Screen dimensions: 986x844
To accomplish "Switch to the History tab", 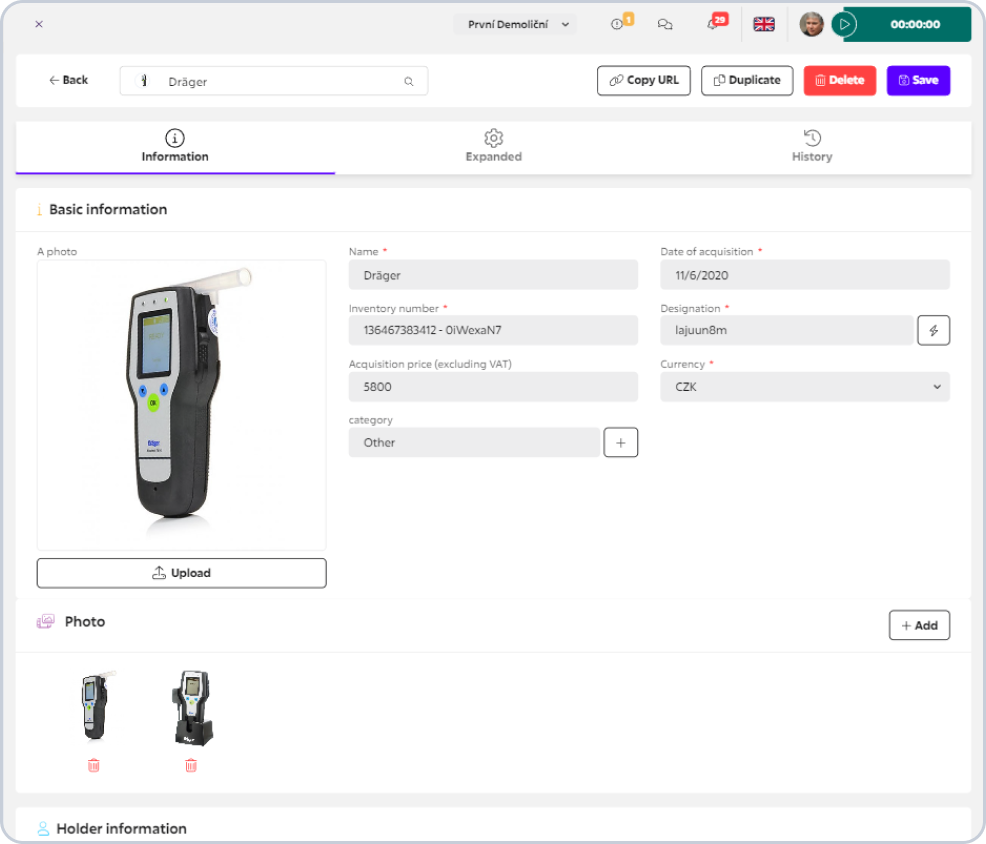I will click(812, 147).
